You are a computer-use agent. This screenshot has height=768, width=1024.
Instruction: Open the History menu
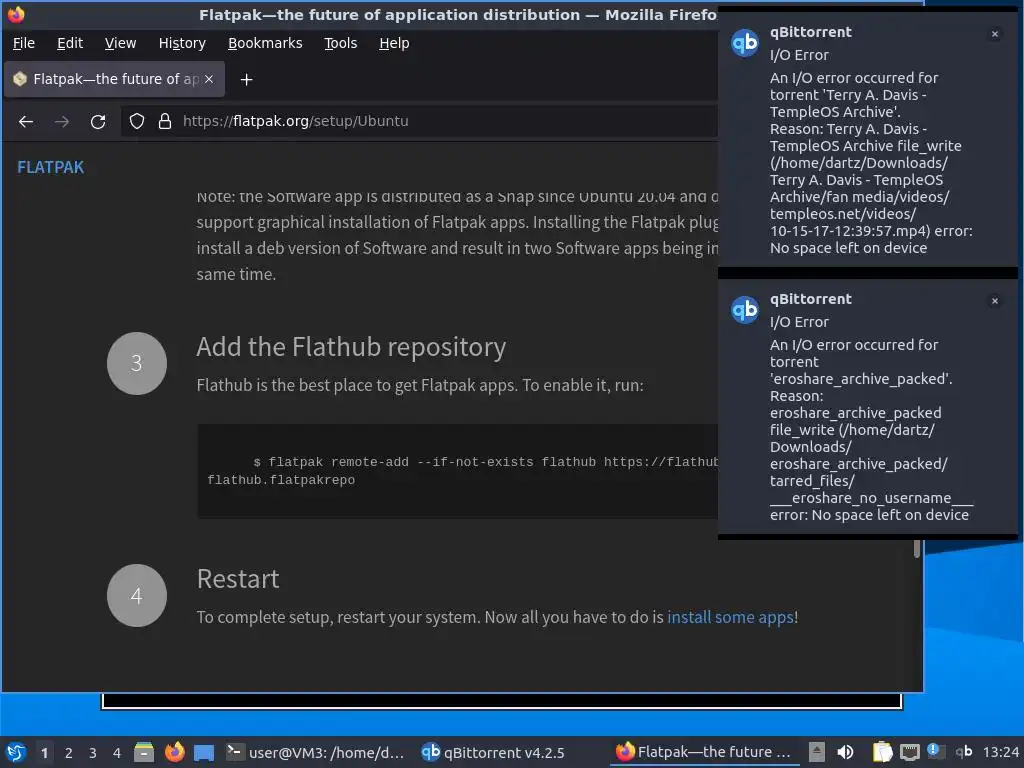click(182, 43)
